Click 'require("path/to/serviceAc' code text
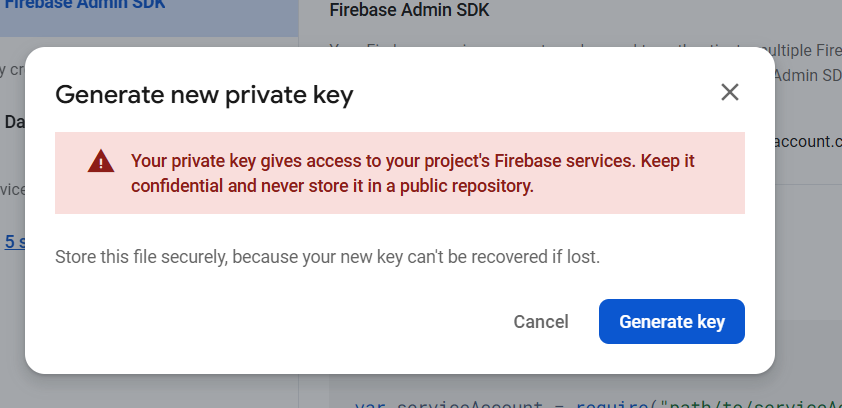842x408 pixels. point(720,403)
